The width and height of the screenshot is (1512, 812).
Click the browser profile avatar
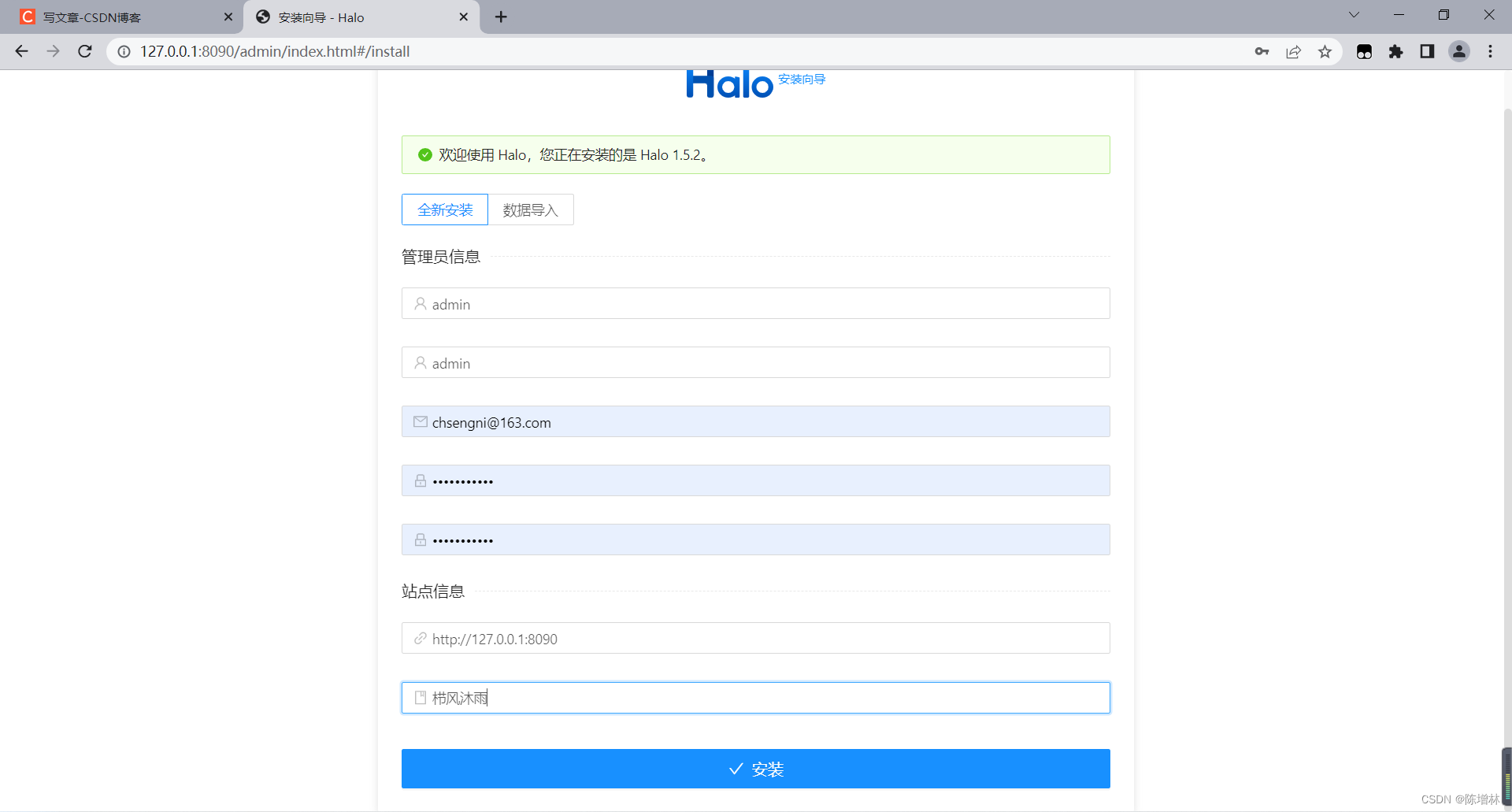tap(1459, 51)
